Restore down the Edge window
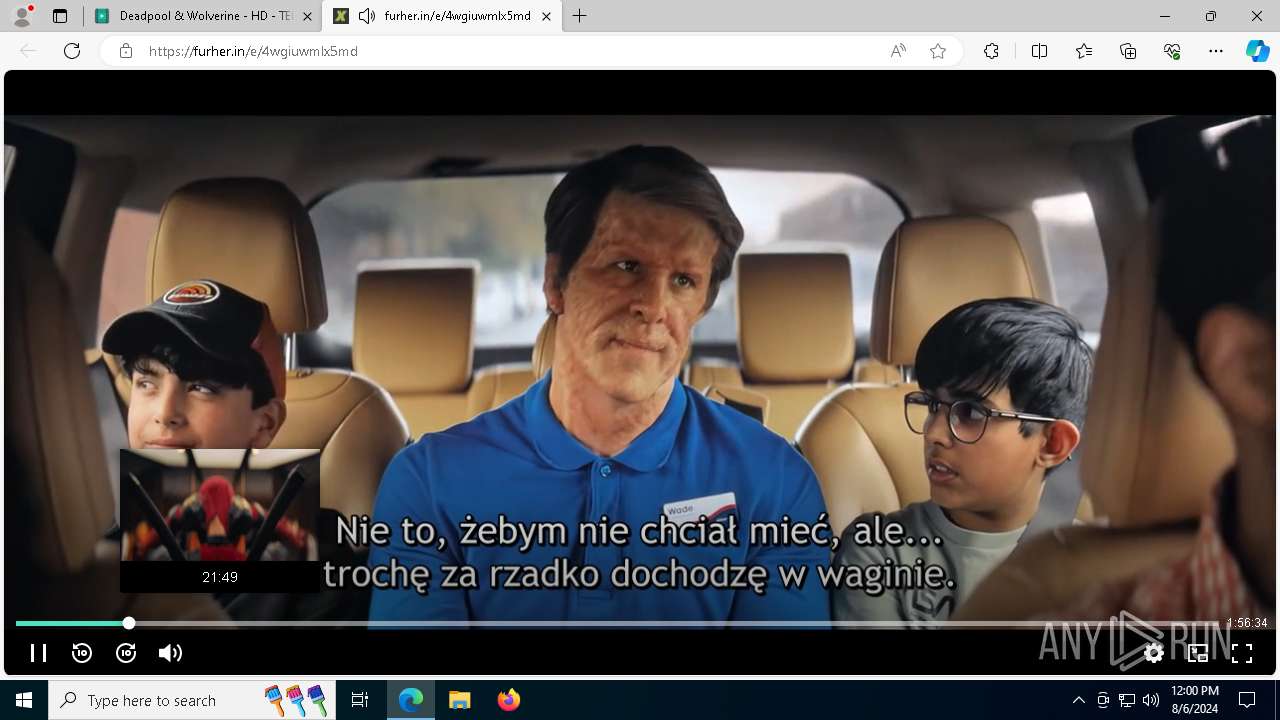 [x=1211, y=16]
